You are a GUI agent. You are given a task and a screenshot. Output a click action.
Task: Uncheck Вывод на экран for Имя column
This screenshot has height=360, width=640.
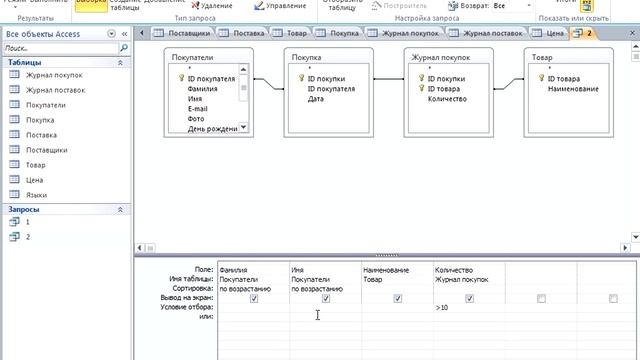[326, 299]
